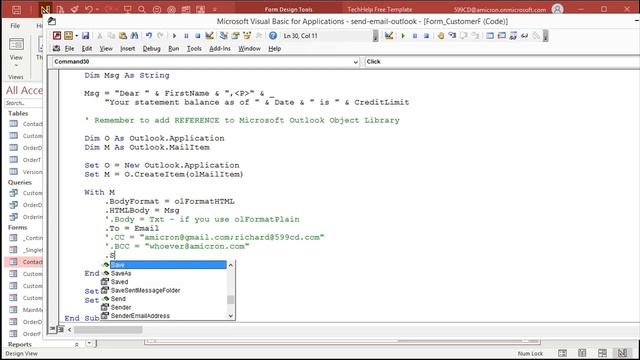Click the Find binoculars icon
This screenshot has width=640, height=360.
134,36
